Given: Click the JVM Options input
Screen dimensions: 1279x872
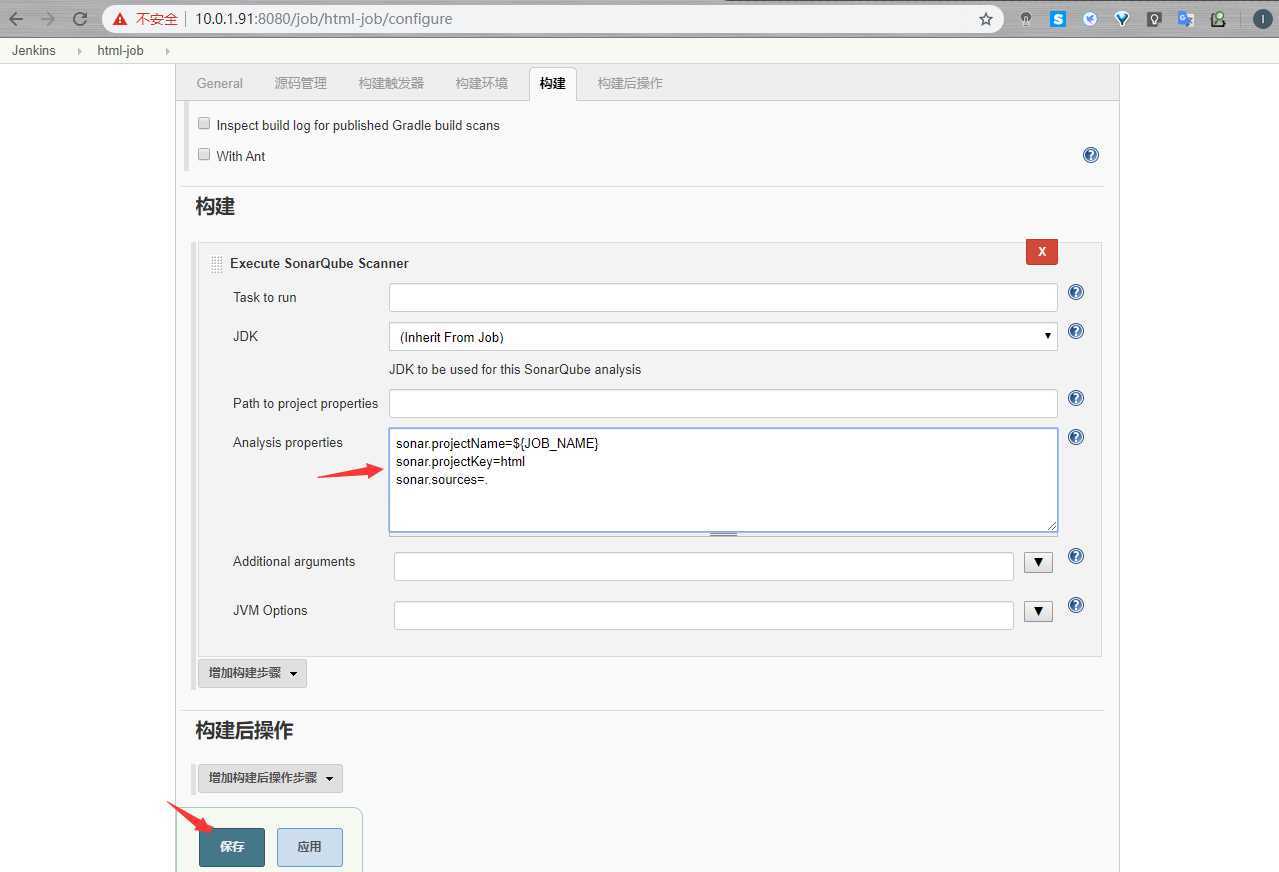Looking at the screenshot, I should click(x=704, y=615).
